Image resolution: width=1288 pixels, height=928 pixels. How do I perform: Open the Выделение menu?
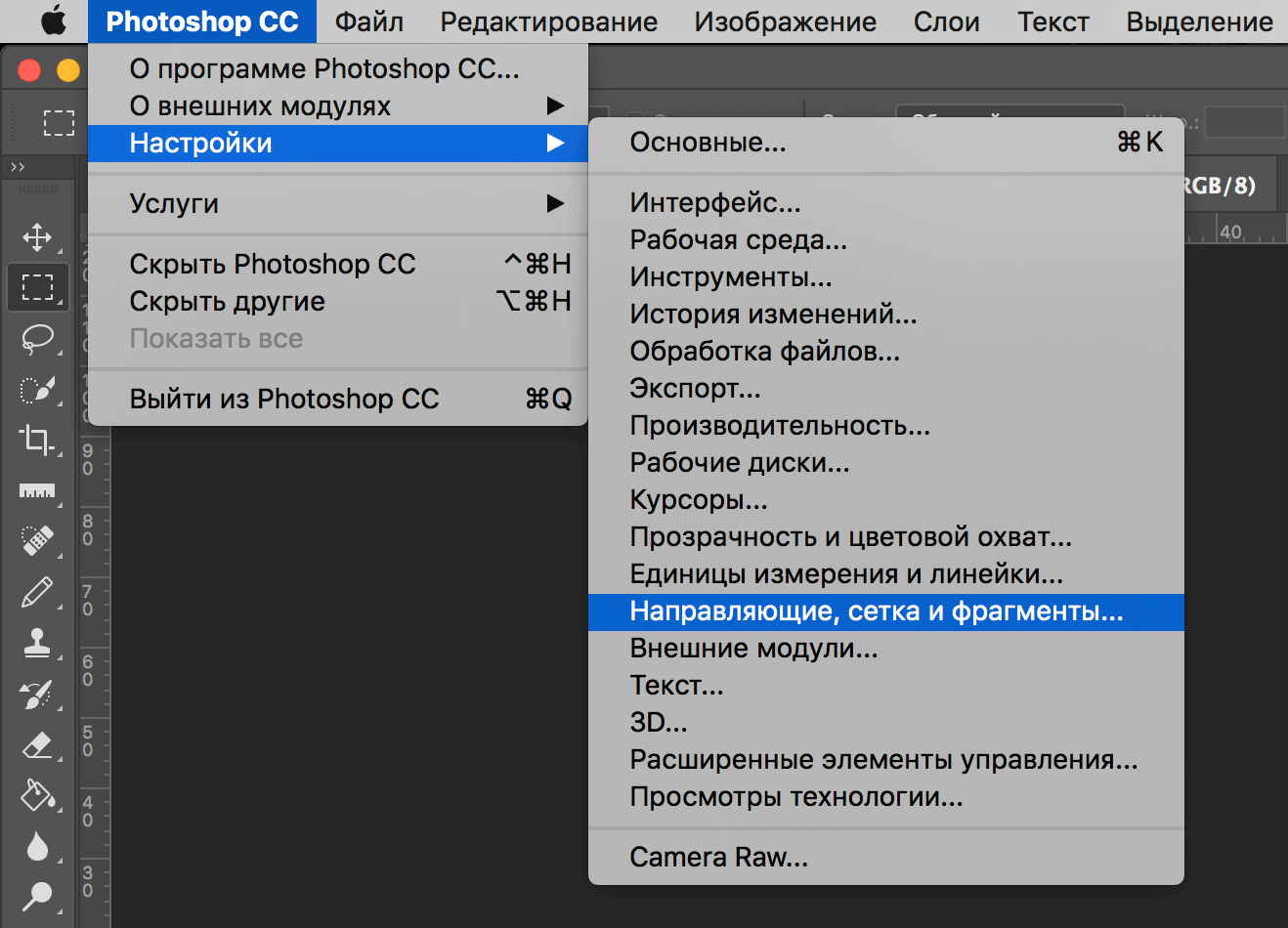(1199, 21)
